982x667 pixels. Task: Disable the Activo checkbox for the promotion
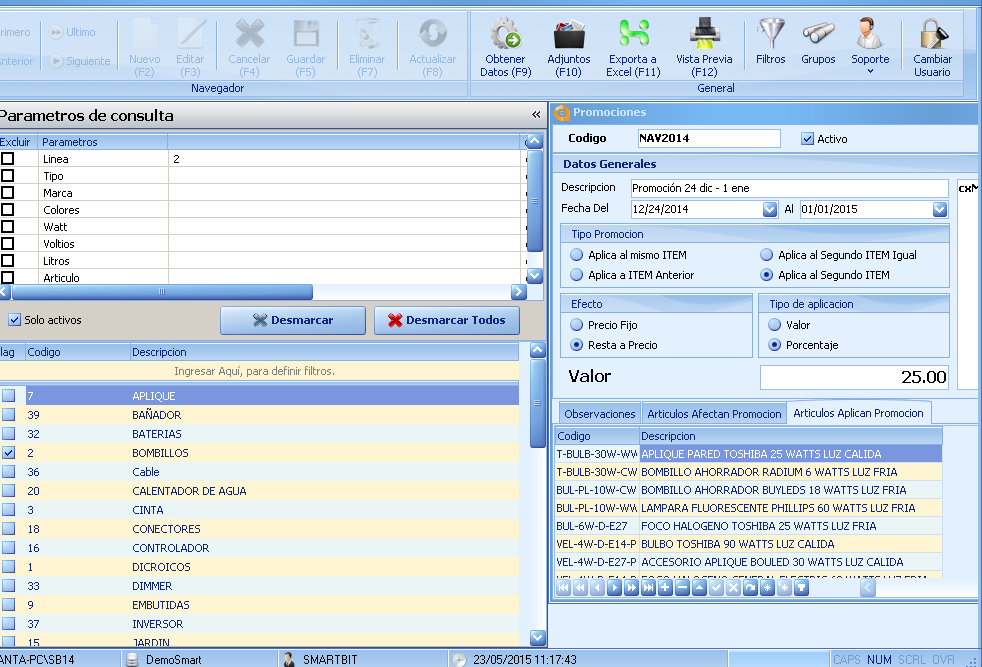808,138
